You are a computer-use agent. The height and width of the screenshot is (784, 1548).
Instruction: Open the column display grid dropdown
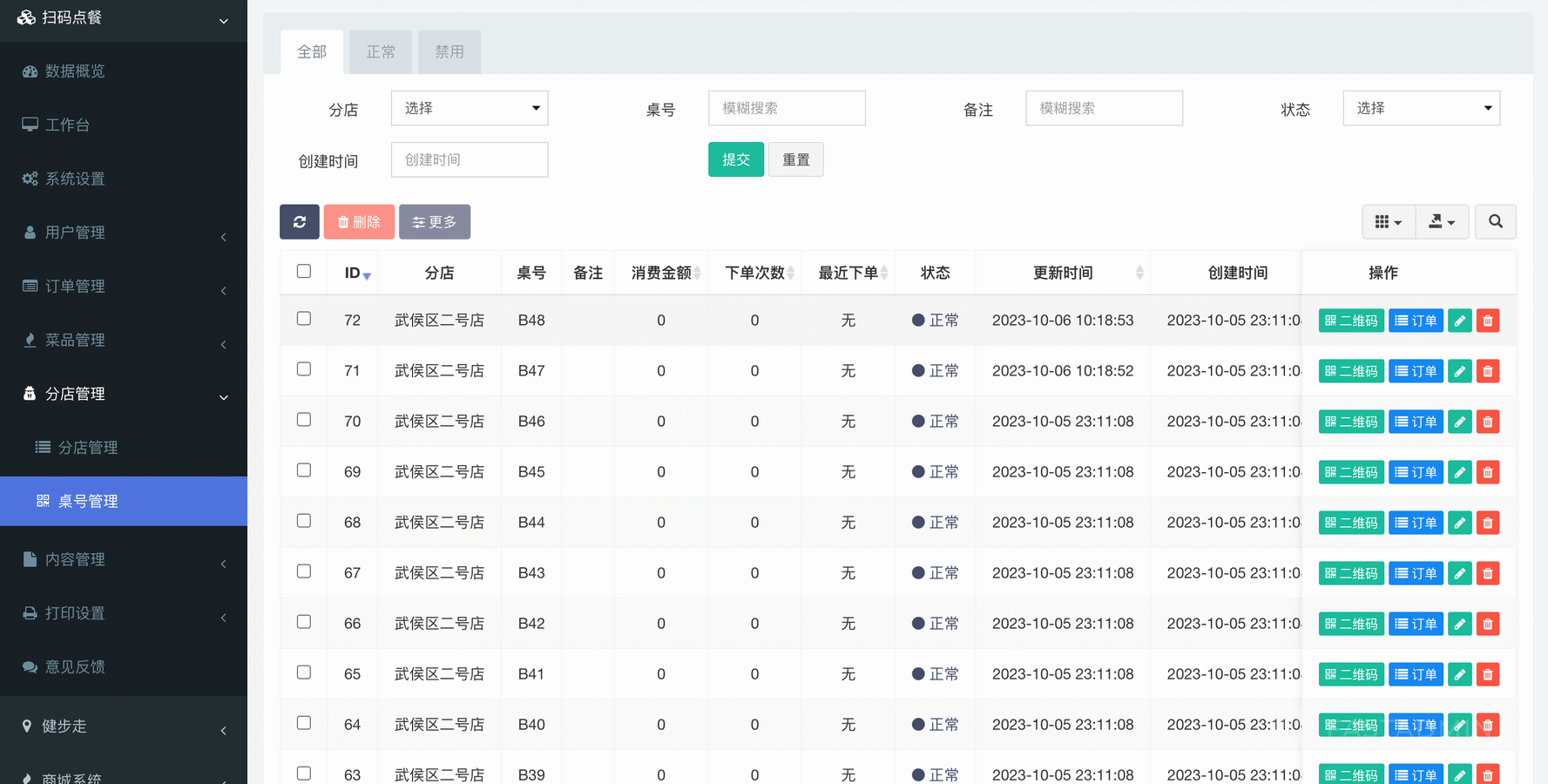point(1388,222)
